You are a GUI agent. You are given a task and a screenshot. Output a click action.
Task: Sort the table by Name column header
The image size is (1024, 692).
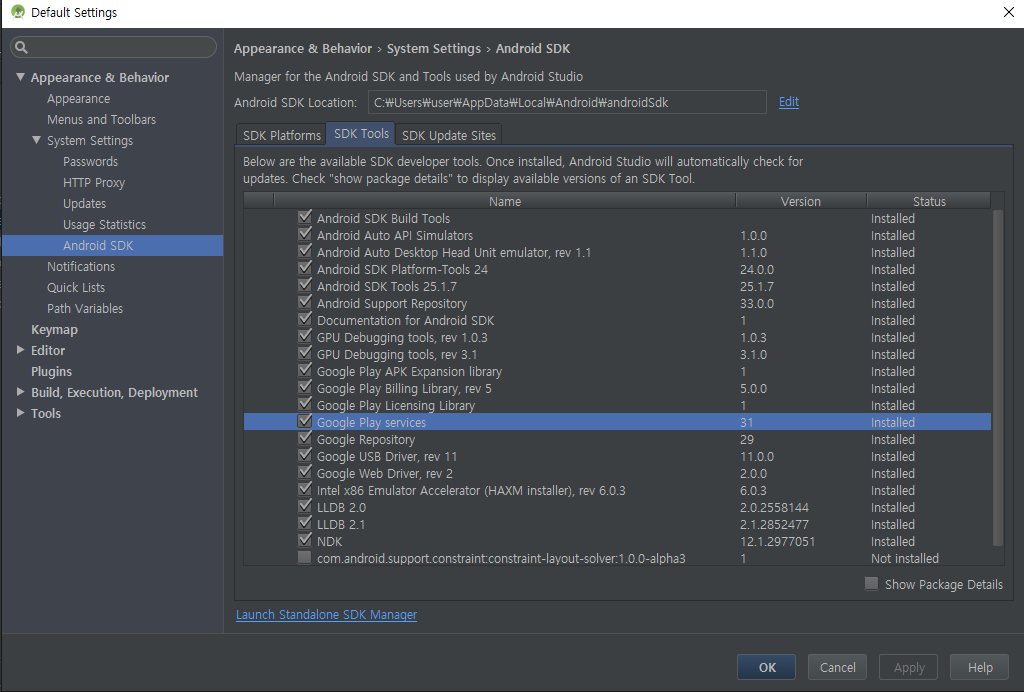(505, 201)
